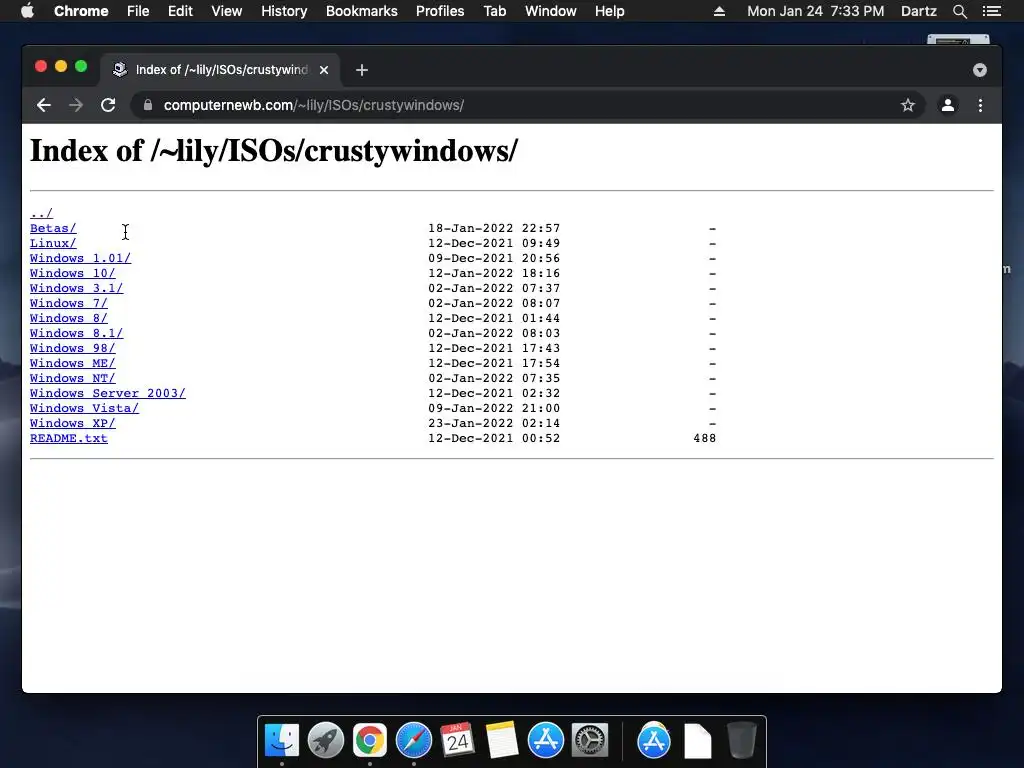View site info via padlock icon
The image size is (1024, 768).
(148, 105)
